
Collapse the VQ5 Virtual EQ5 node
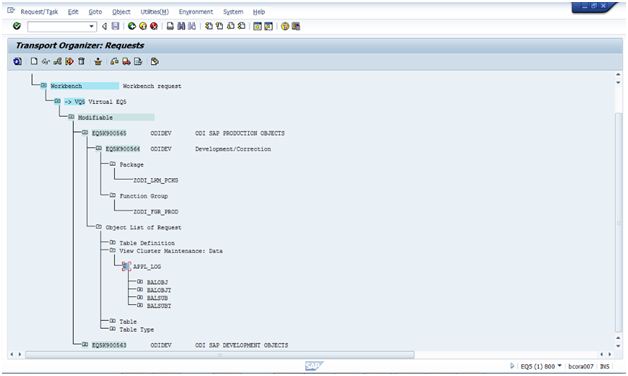point(58,101)
